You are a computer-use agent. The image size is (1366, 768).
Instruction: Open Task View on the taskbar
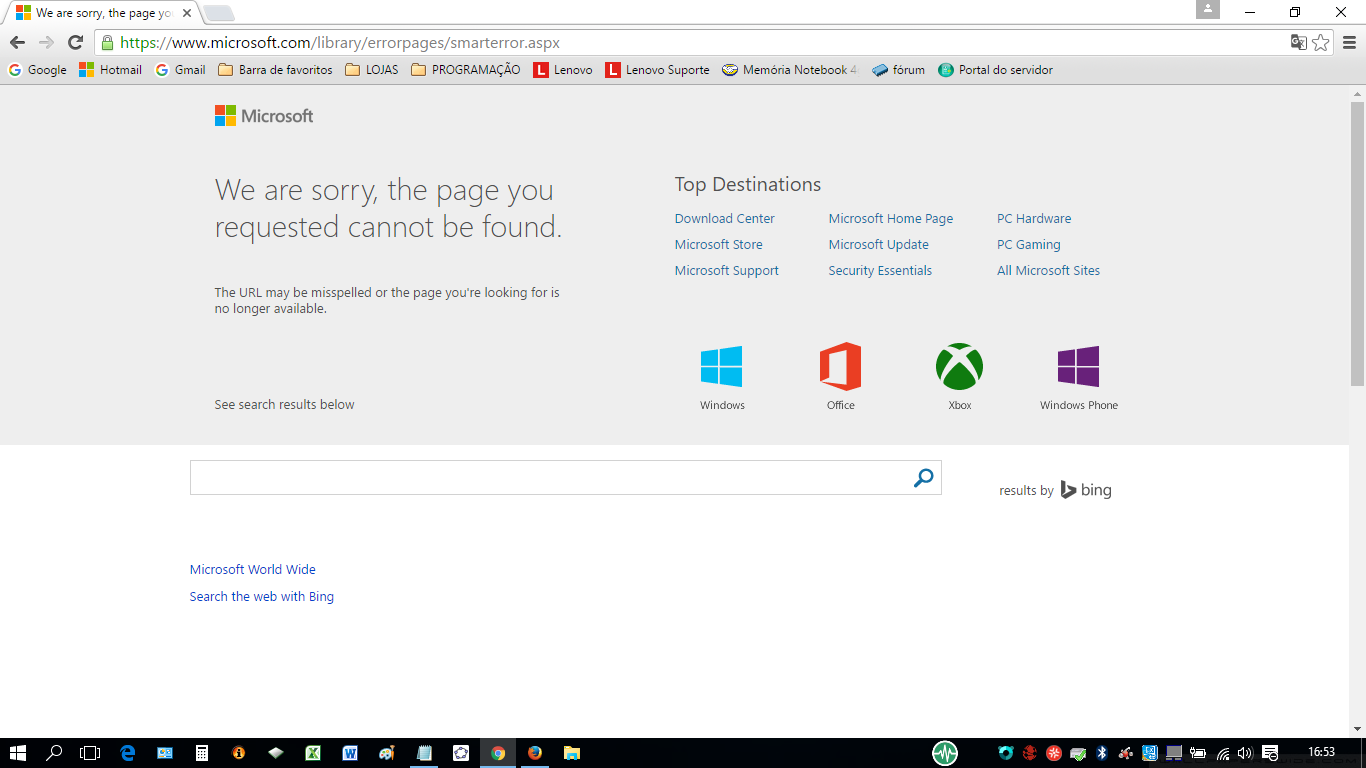(90, 753)
